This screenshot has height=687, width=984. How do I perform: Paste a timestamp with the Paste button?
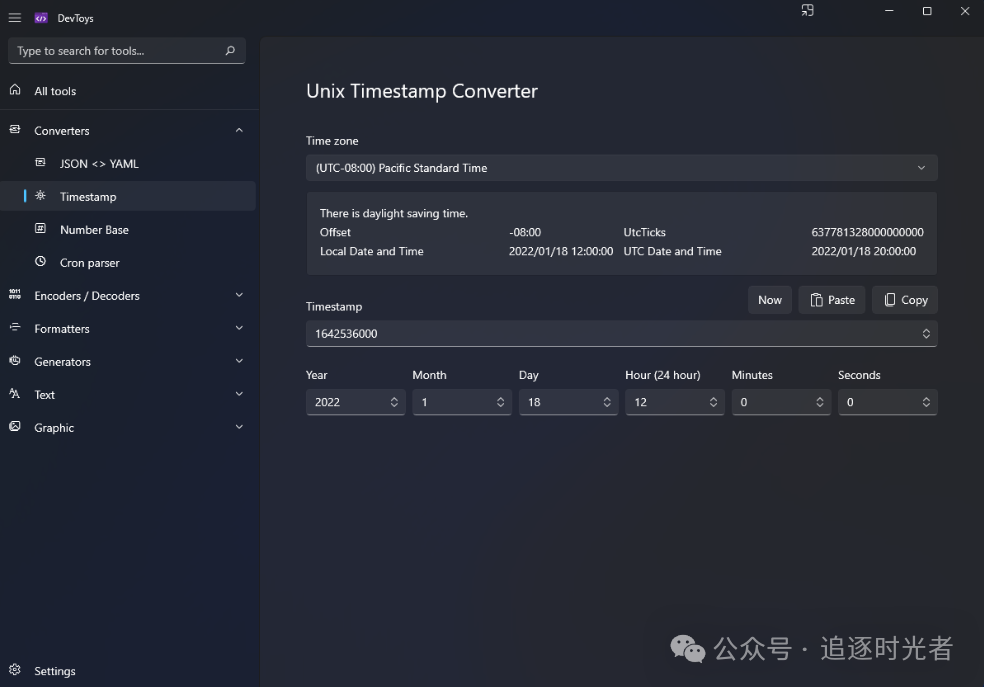(x=832, y=300)
